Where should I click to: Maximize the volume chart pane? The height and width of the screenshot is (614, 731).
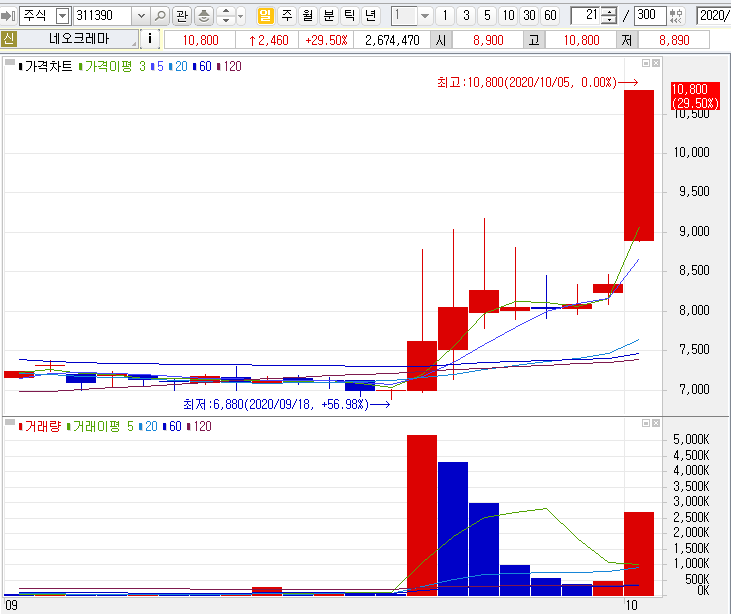[646, 423]
